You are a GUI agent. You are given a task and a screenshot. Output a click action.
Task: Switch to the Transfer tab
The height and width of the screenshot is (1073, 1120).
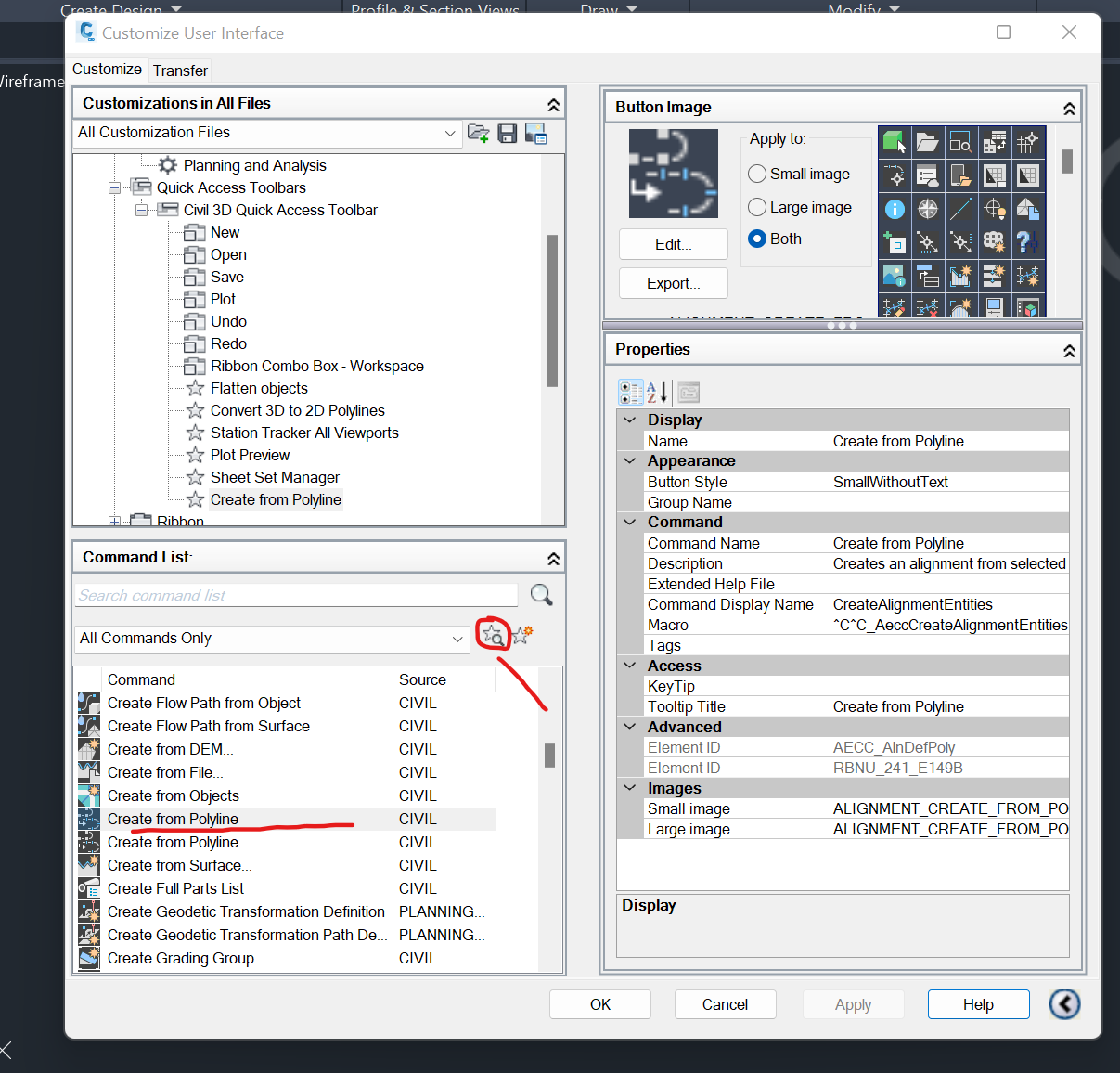[x=180, y=71]
